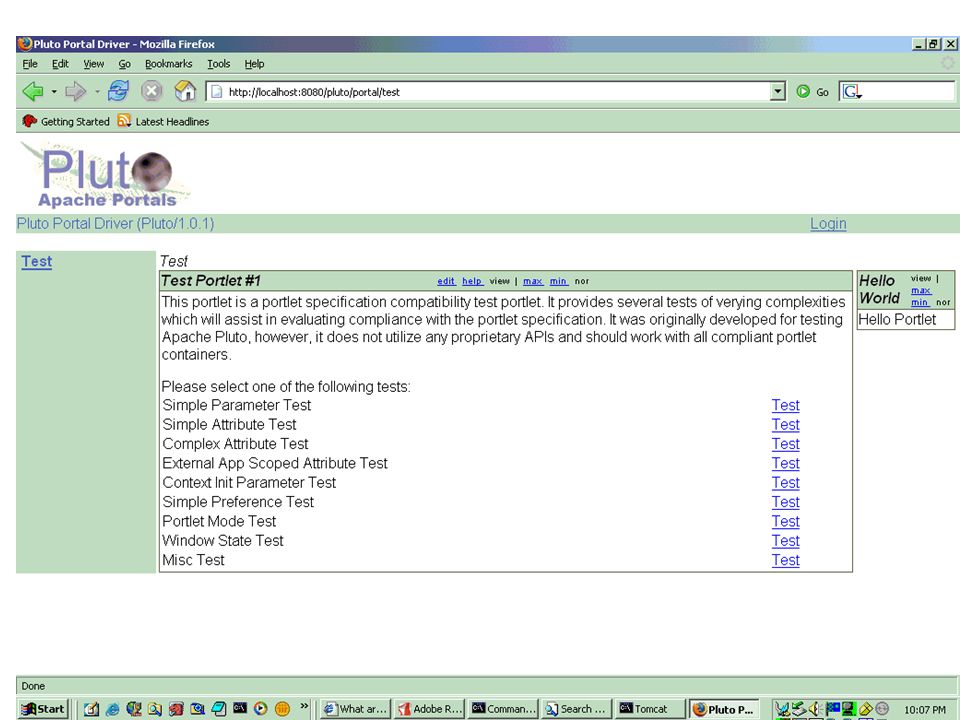Open the File menu
960x720 pixels.
click(x=30, y=64)
